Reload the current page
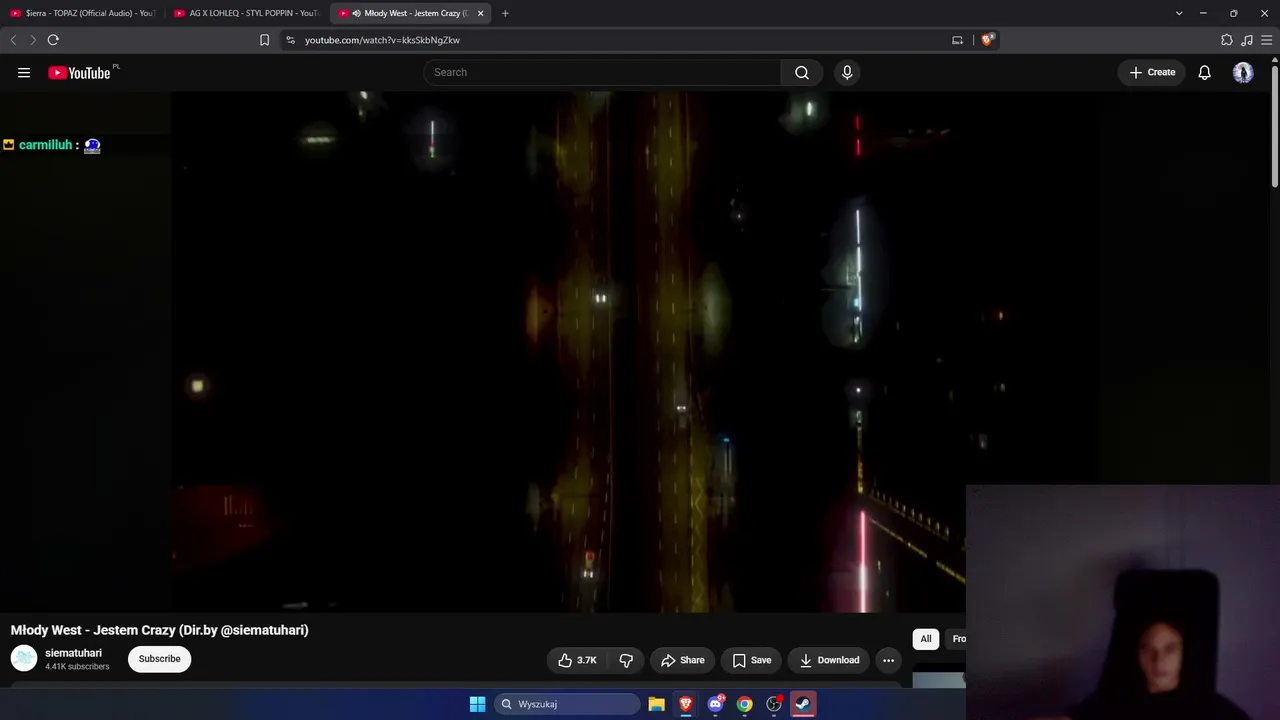 coord(53,40)
